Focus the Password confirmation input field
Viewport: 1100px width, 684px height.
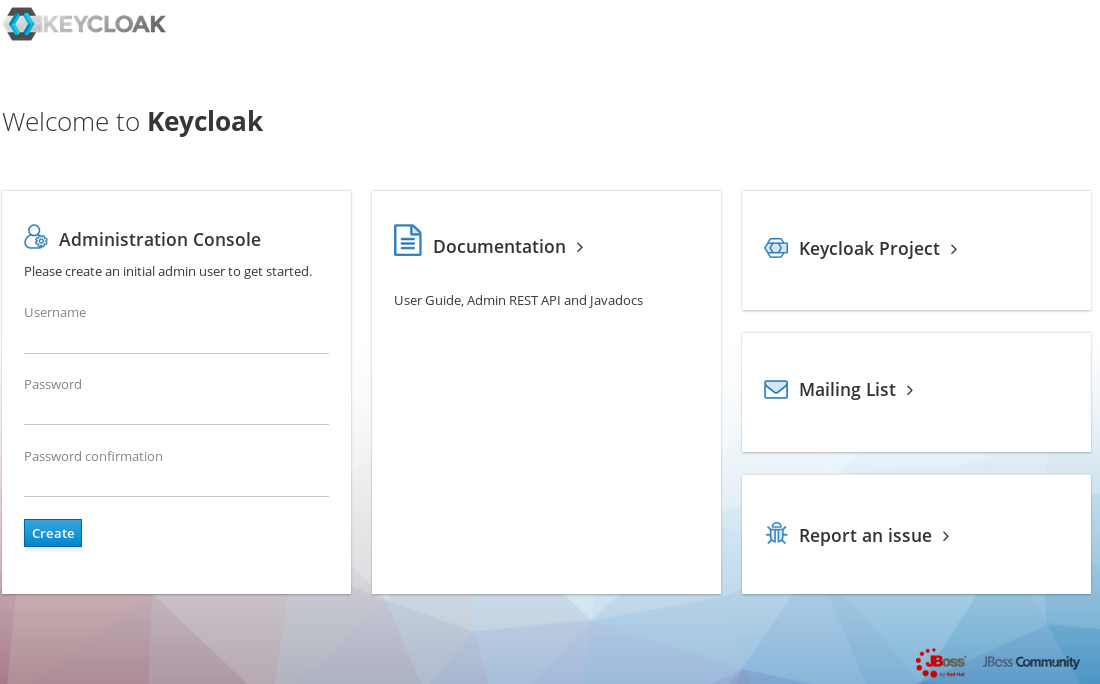176,483
